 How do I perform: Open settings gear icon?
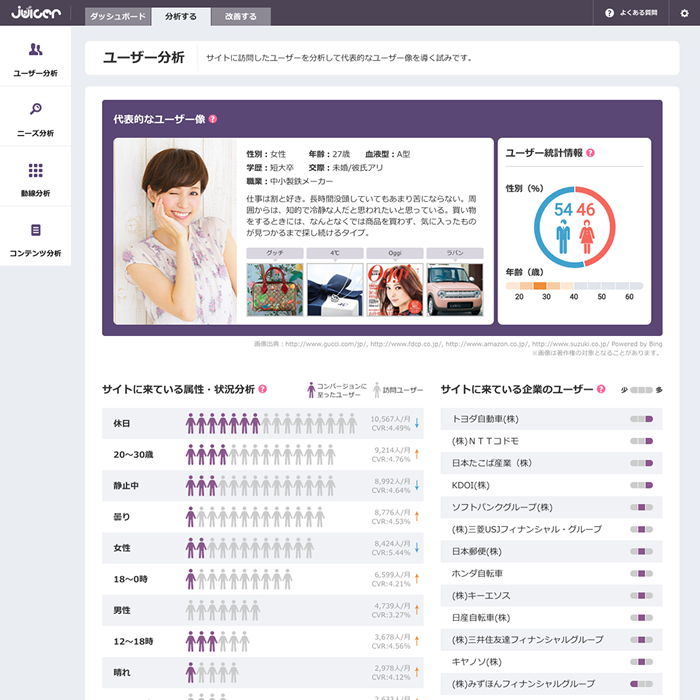click(684, 13)
